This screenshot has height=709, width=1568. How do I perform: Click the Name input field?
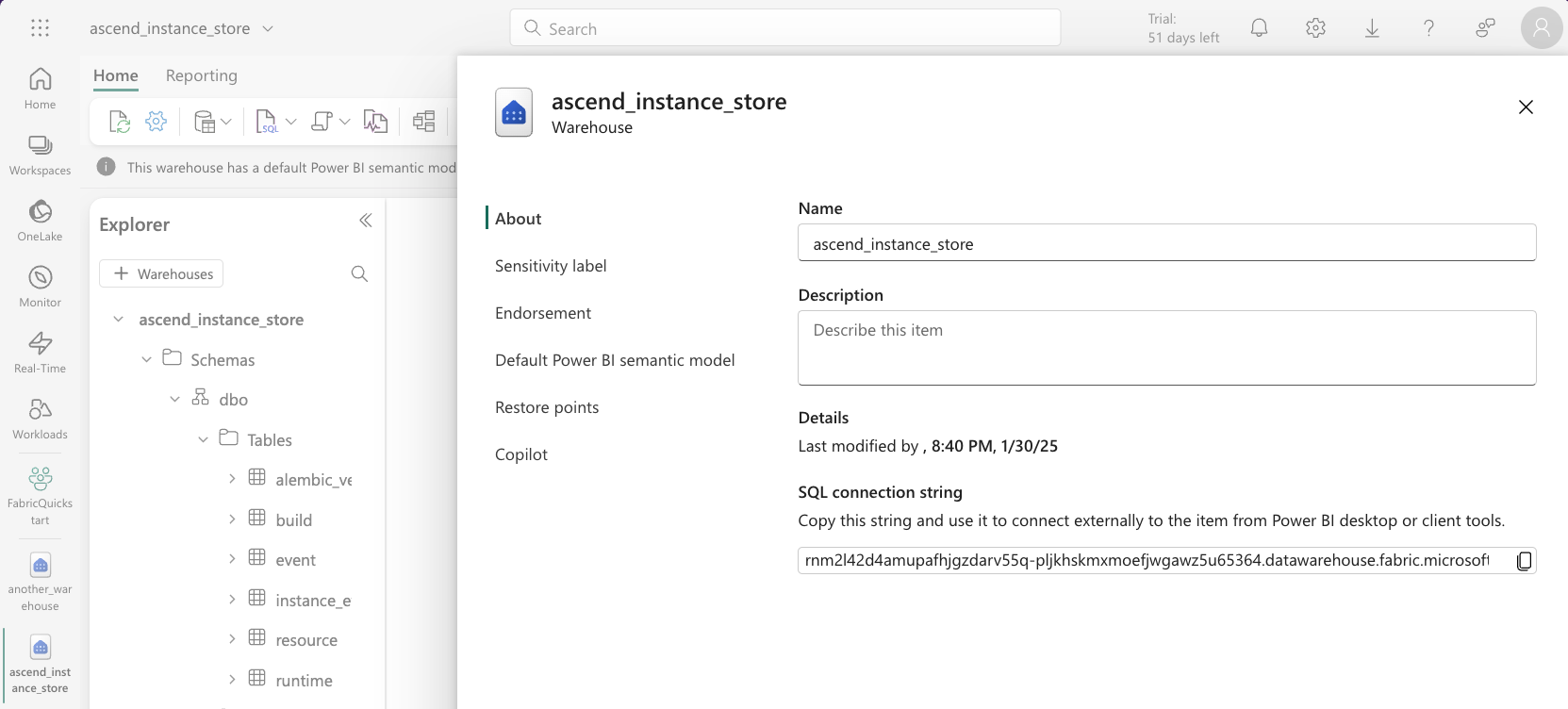(x=1167, y=243)
